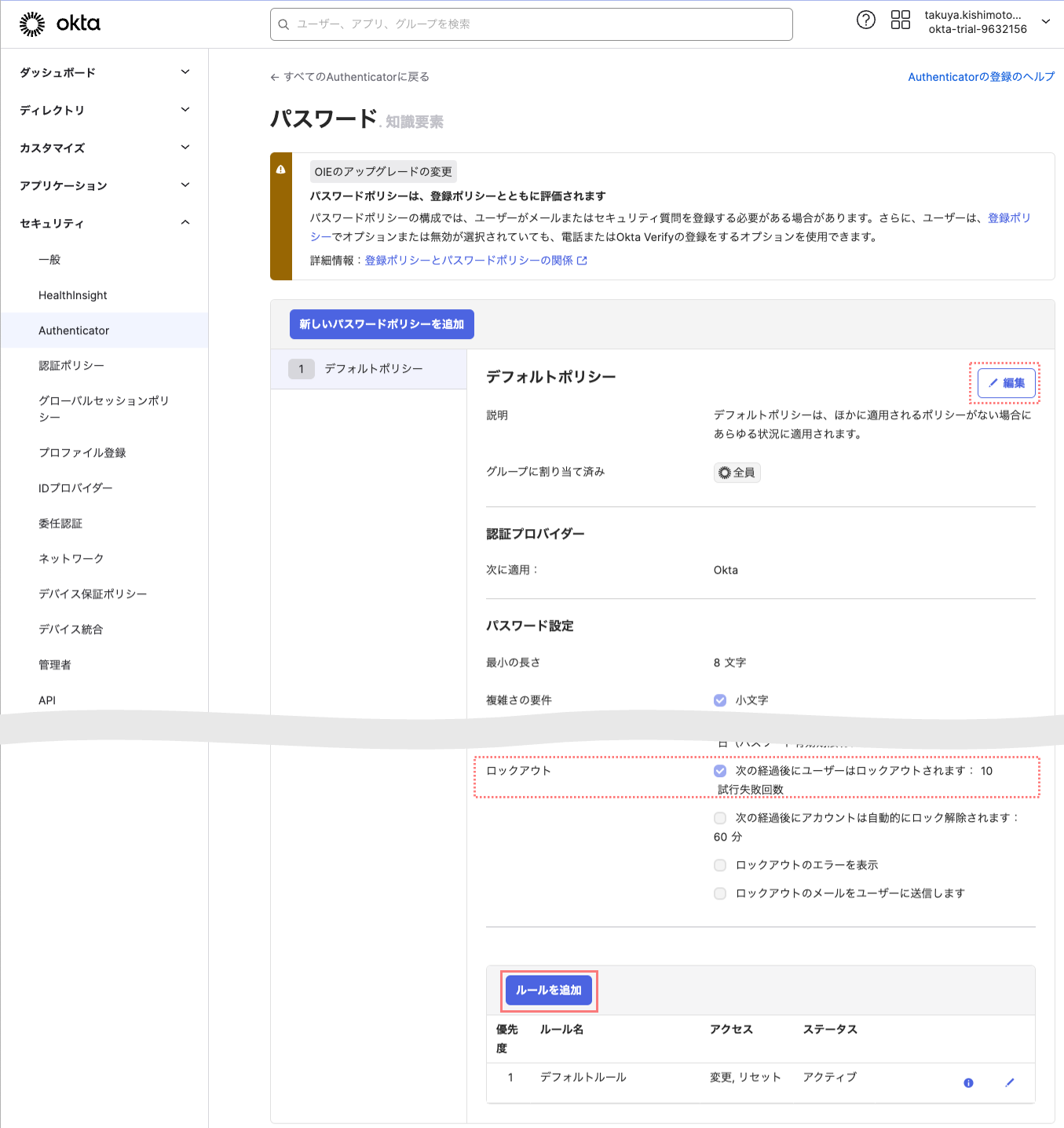Image resolution: width=1064 pixels, height=1128 pixels.
Task: Click inside the global search field
Action: click(x=531, y=24)
